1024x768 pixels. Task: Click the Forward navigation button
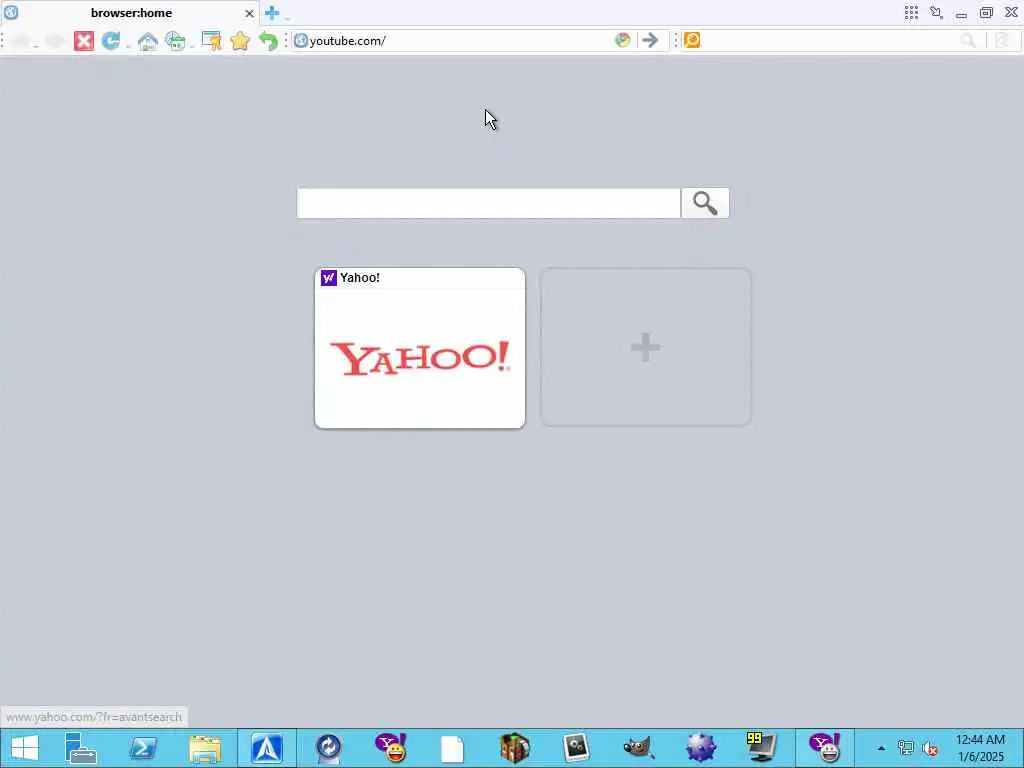coord(55,41)
